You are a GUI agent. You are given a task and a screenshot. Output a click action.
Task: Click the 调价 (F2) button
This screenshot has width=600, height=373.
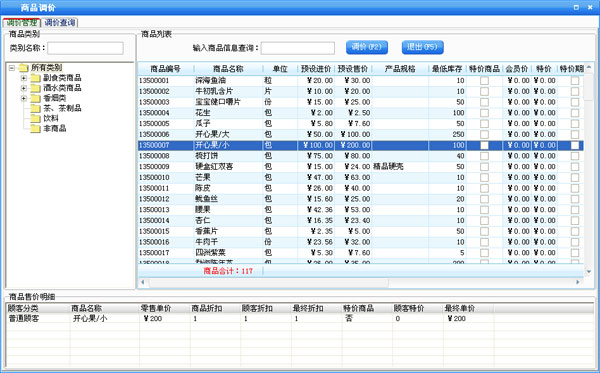(367, 47)
